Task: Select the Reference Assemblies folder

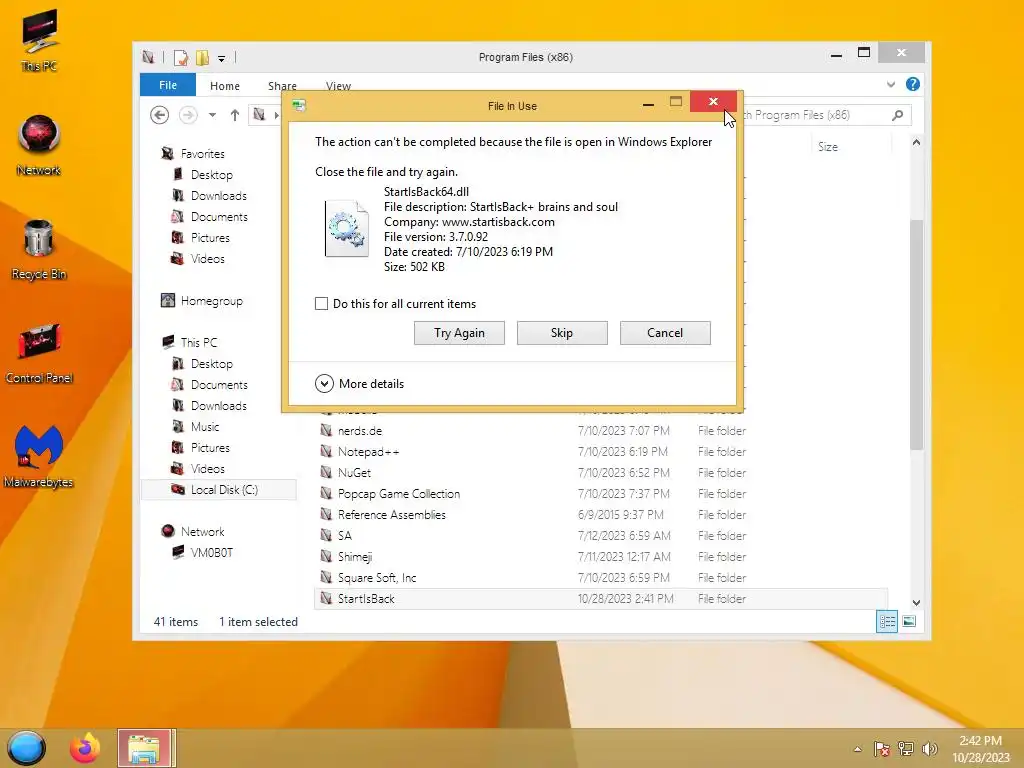Action: point(601,515)
